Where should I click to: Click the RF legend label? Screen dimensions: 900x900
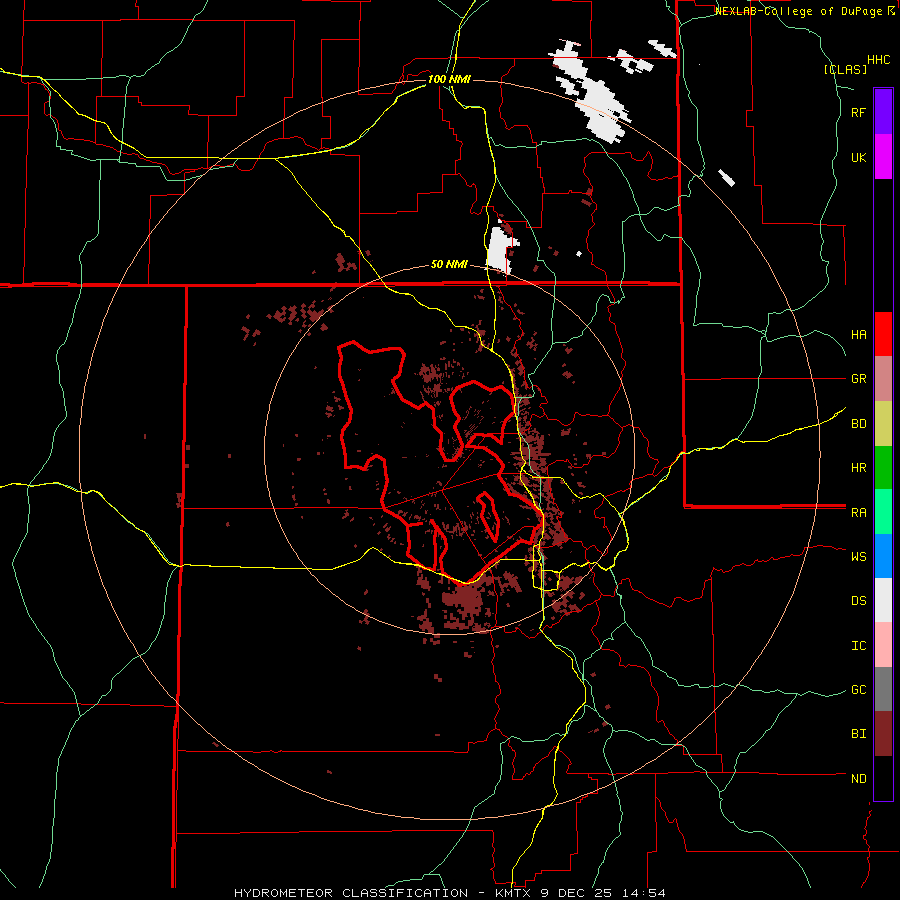pos(858,112)
